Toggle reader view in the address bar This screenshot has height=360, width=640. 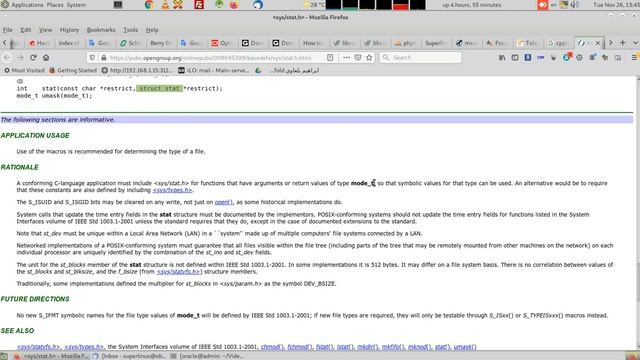coord(330,58)
